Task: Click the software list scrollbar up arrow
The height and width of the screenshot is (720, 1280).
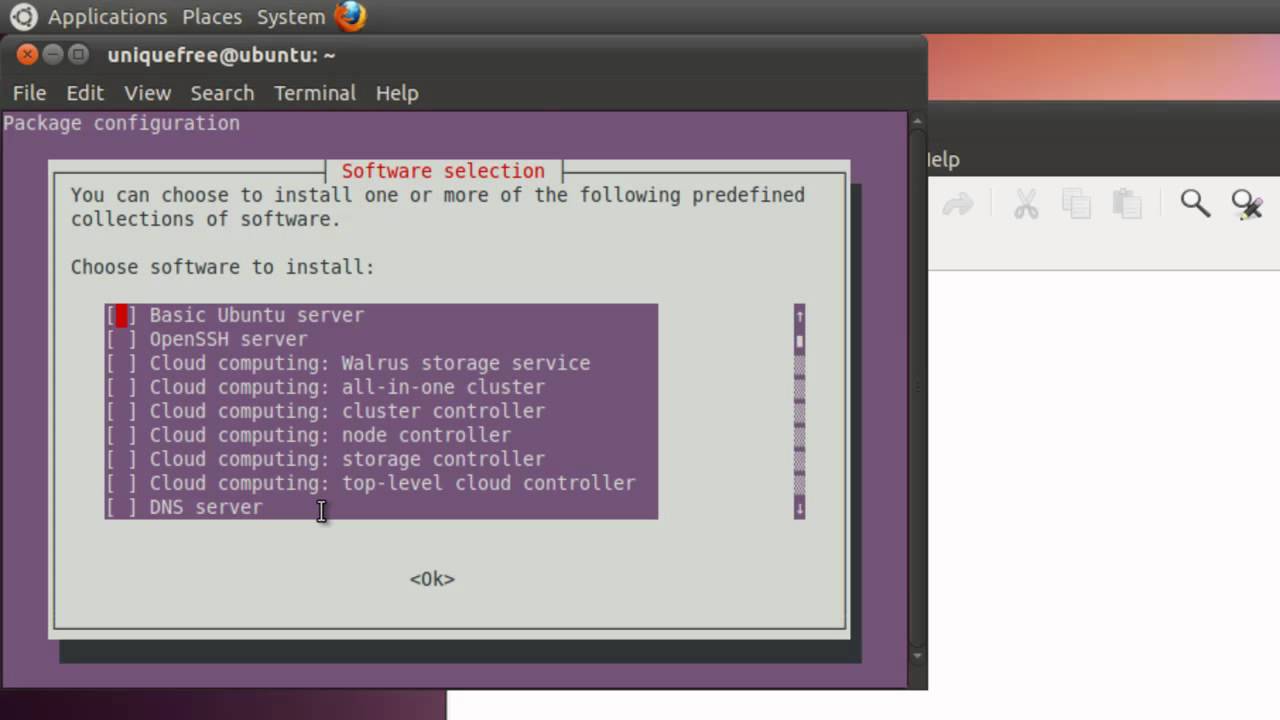Action: tap(799, 316)
